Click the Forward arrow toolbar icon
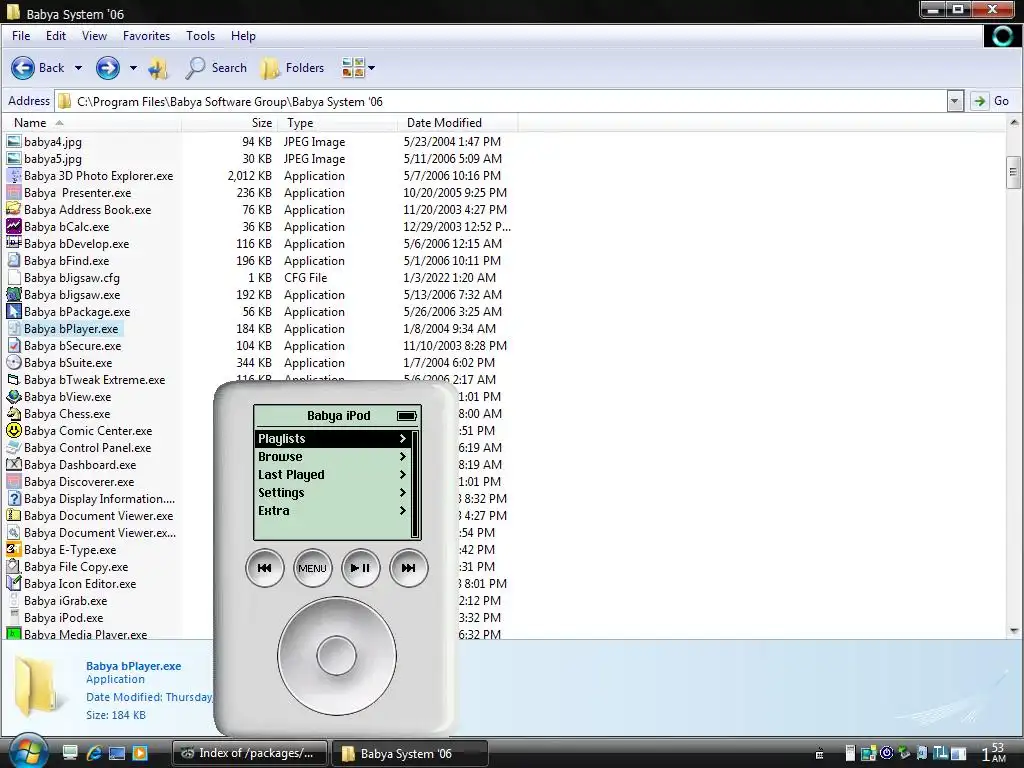The image size is (1024, 768). point(108,68)
